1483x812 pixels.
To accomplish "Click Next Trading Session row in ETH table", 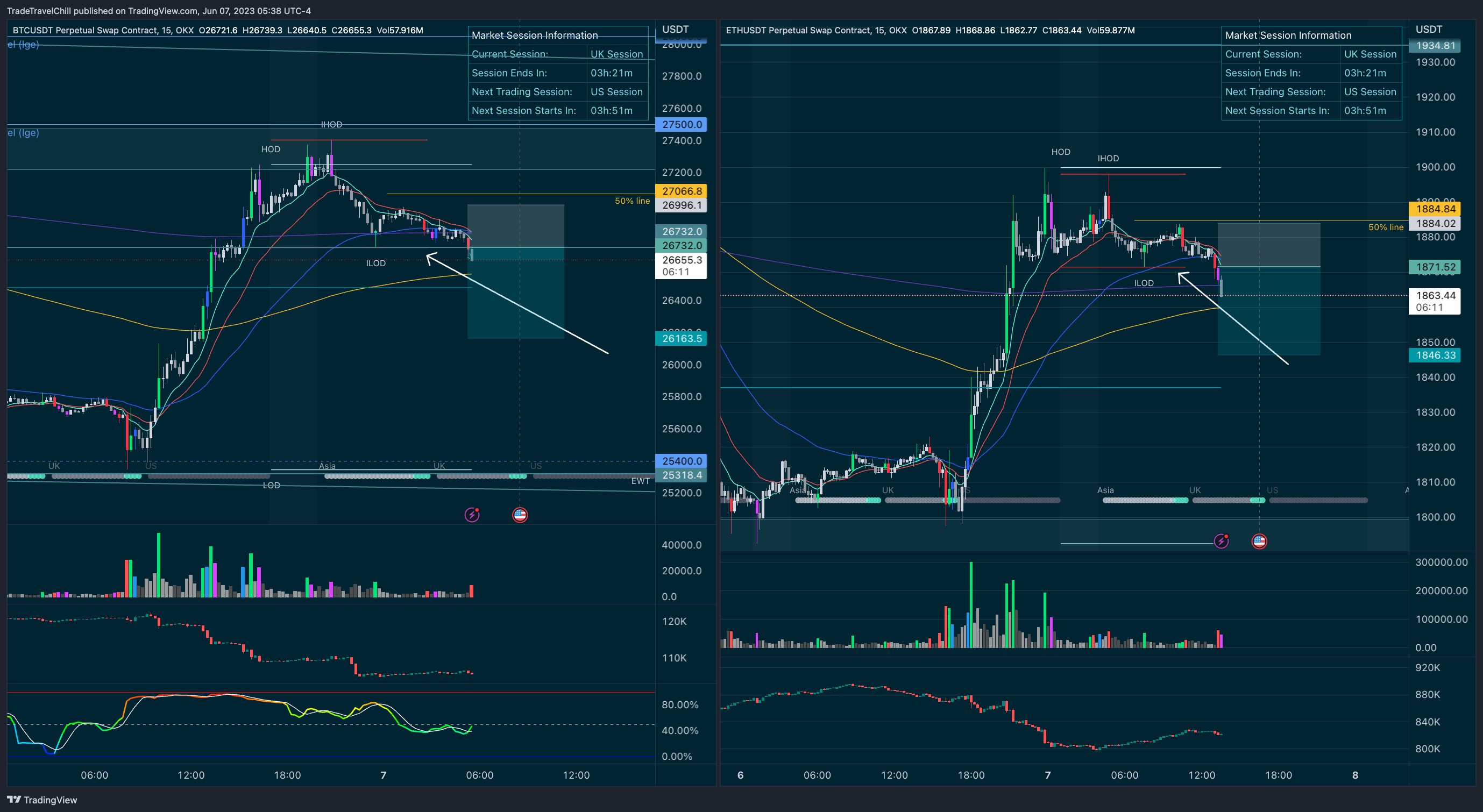I will point(1311,92).
